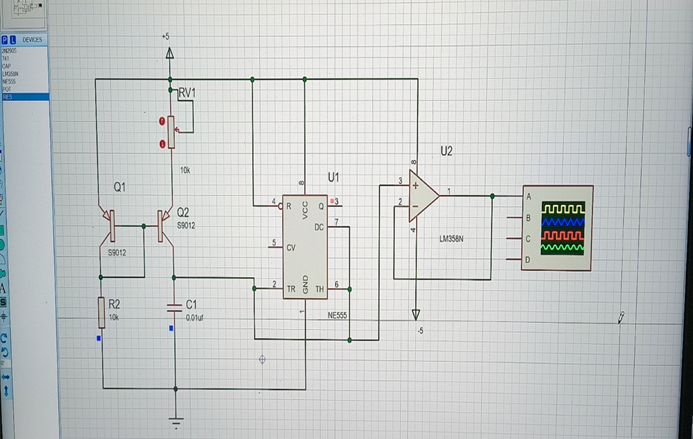The width and height of the screenshot is (693, 439).
Task: Click the upper red RV1 adjustment button
Action: [x=162, y=121]
